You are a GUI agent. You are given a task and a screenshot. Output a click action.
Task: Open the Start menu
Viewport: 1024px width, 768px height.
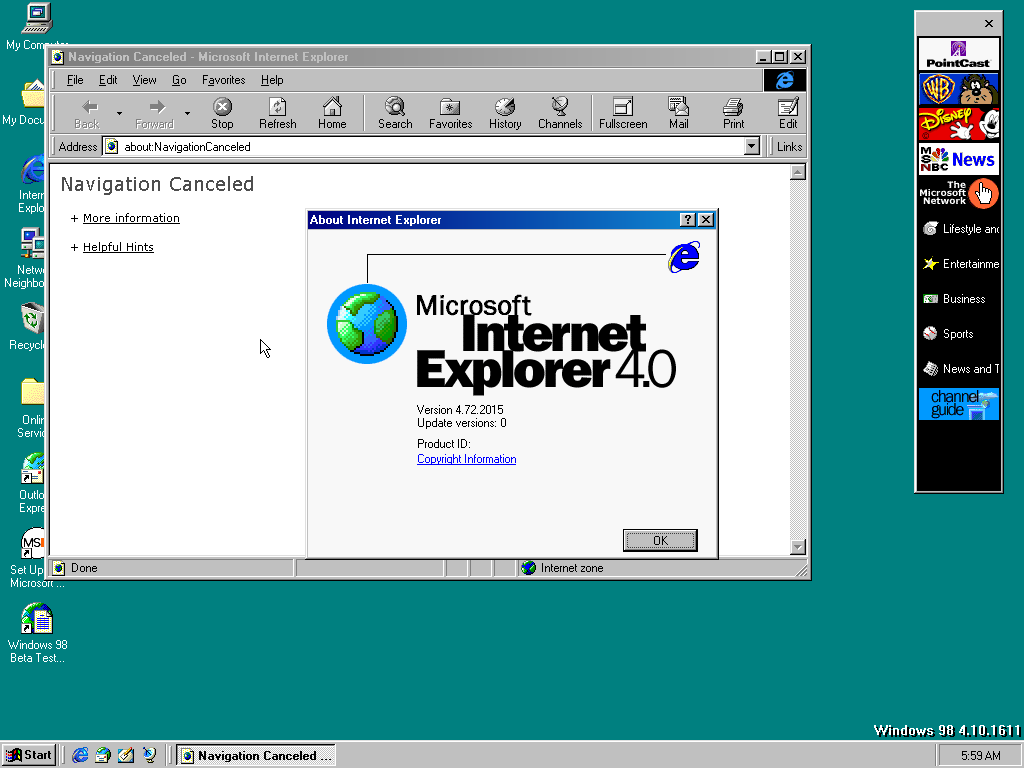(x=29, y=756)
